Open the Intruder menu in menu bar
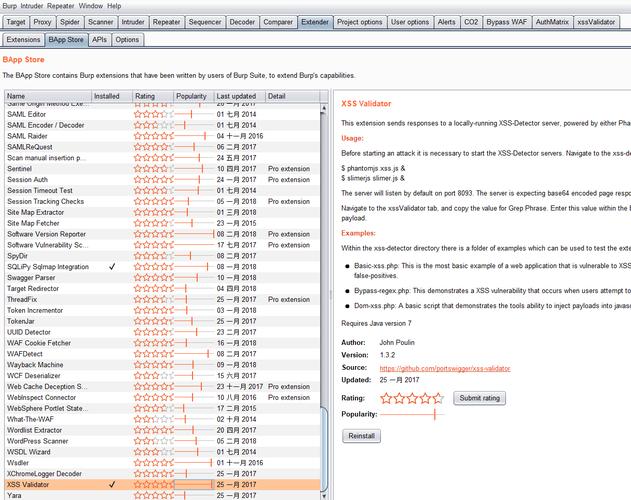The height and width of the screenshot is (500, 631). [32, 6]
